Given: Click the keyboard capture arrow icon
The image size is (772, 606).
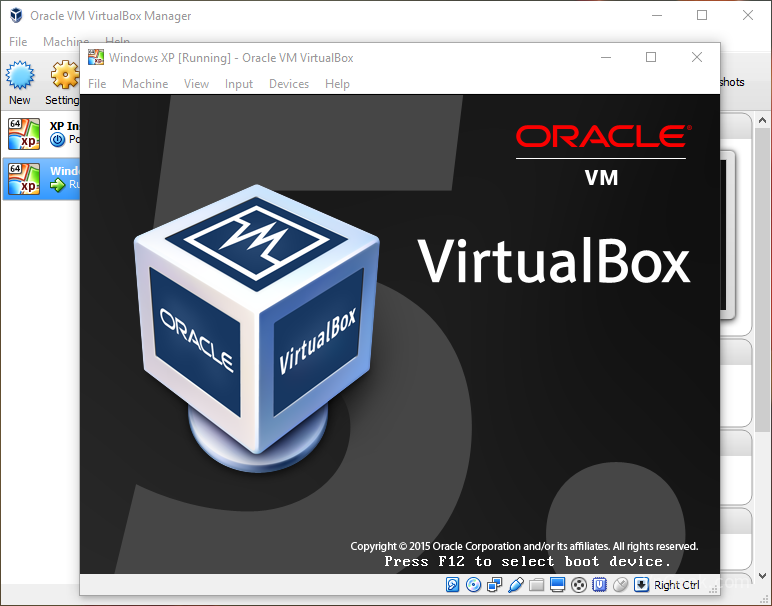Looking at the screenshot, I should coord(641,584).
